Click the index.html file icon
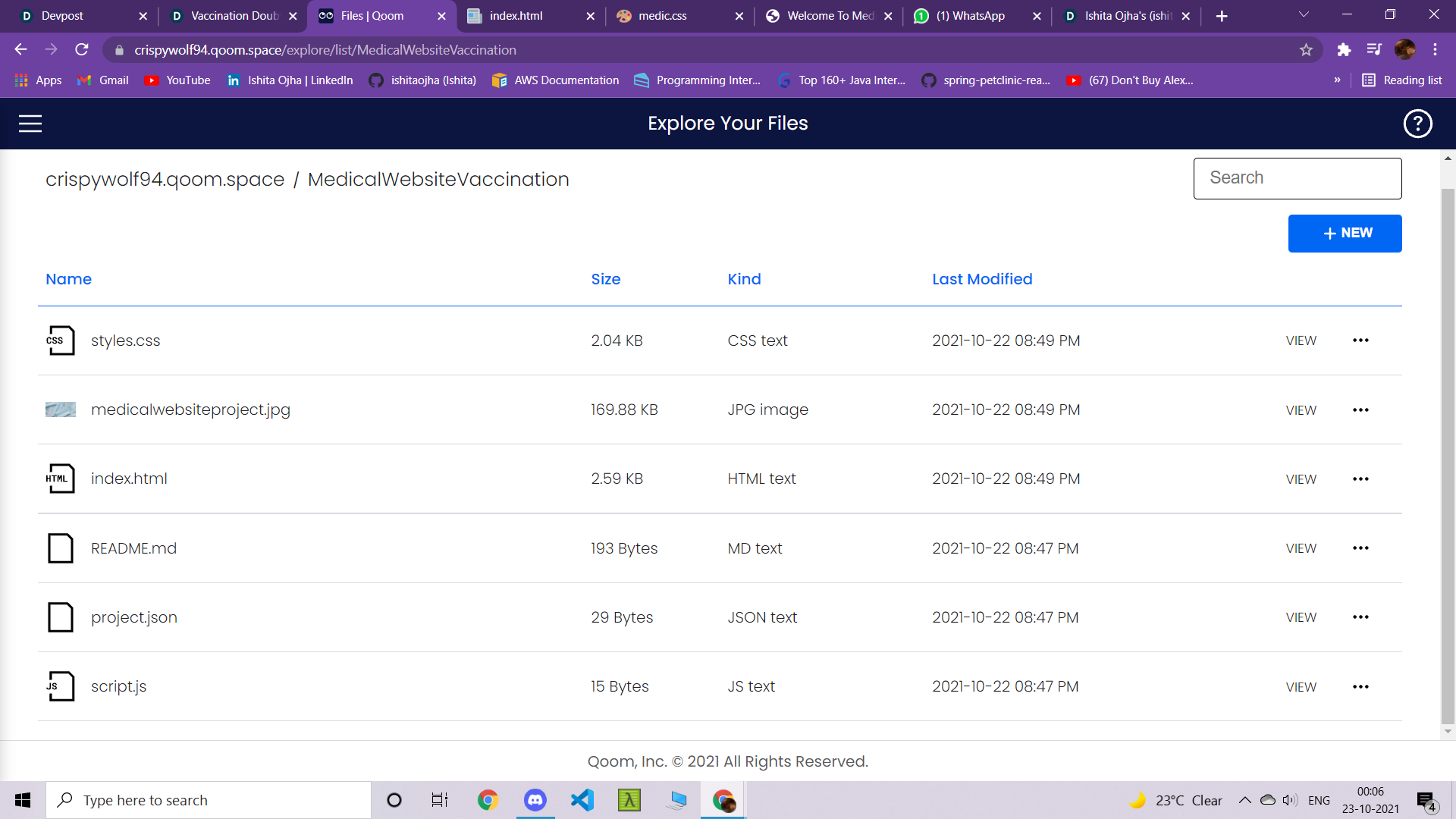1456x819 pixels. coord(61,479)
